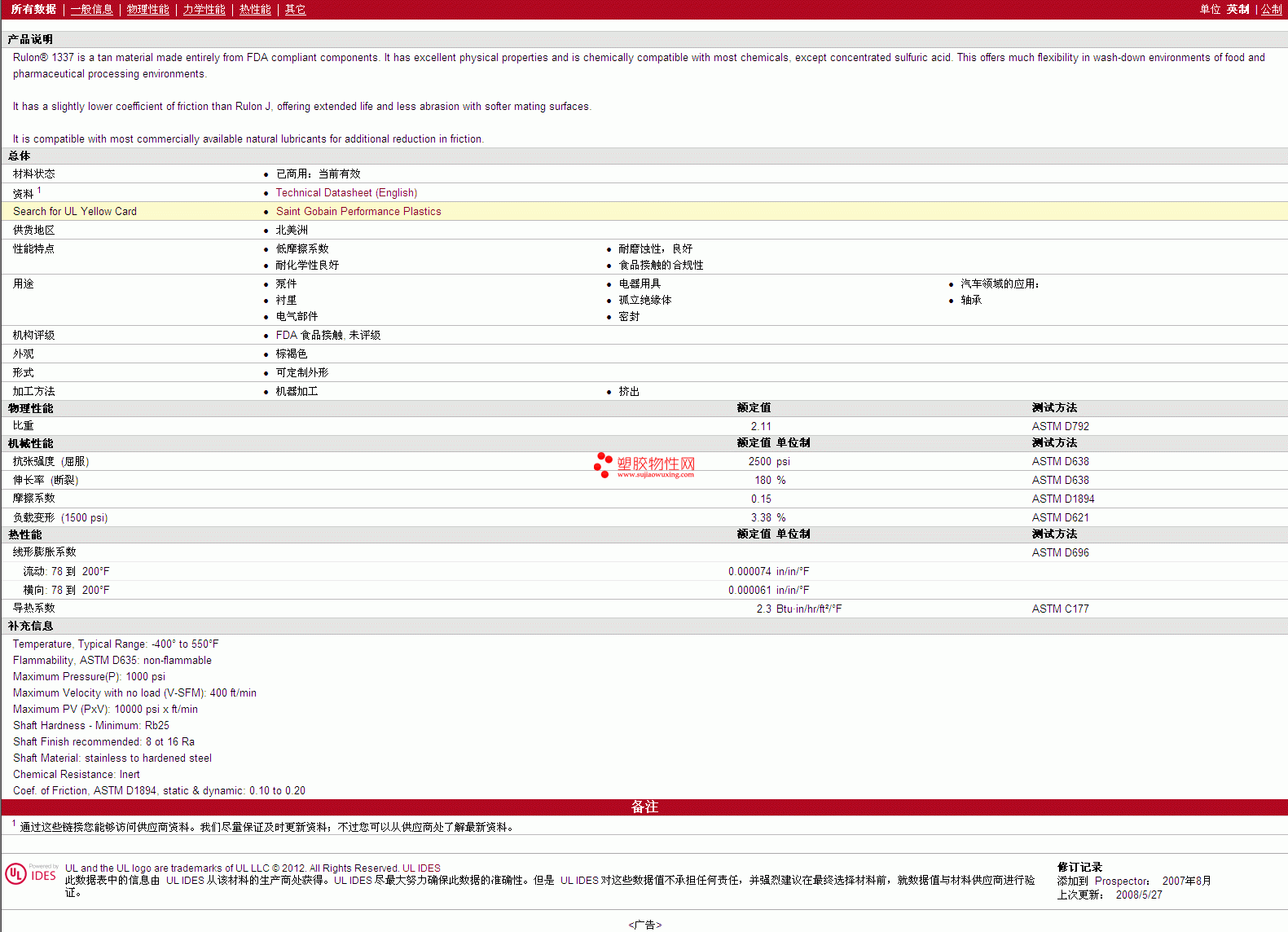Click the footnote 1 marker beside 资料

(x=39, y=190)
